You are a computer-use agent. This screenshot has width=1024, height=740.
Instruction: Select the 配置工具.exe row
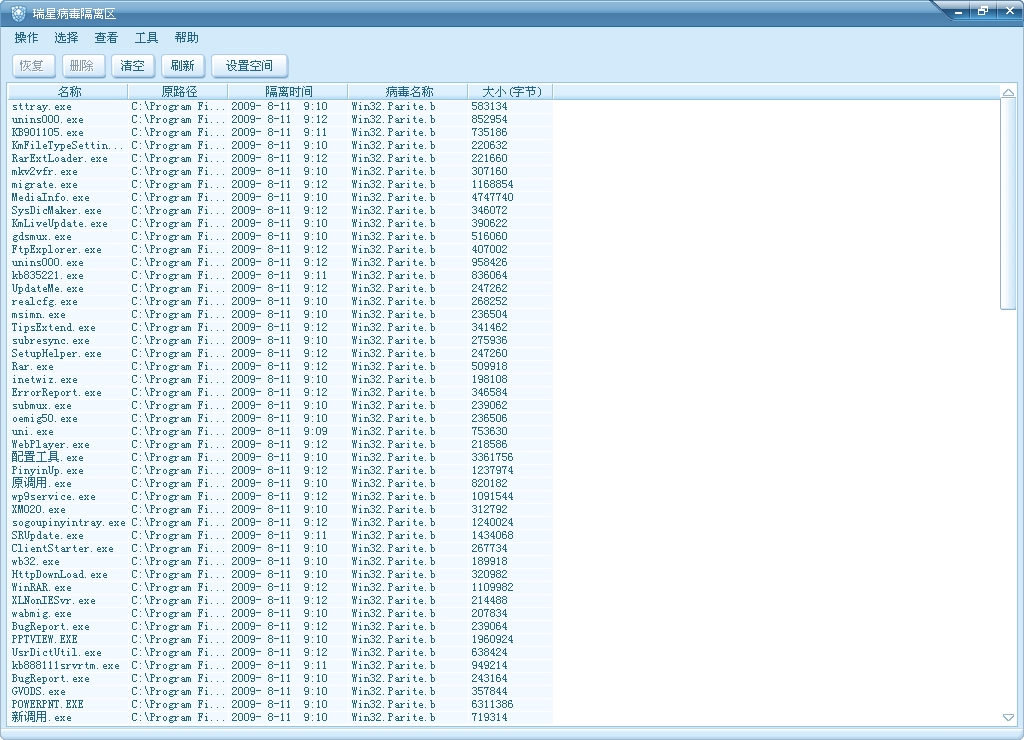pyautogui.click(x=281, y=457)
